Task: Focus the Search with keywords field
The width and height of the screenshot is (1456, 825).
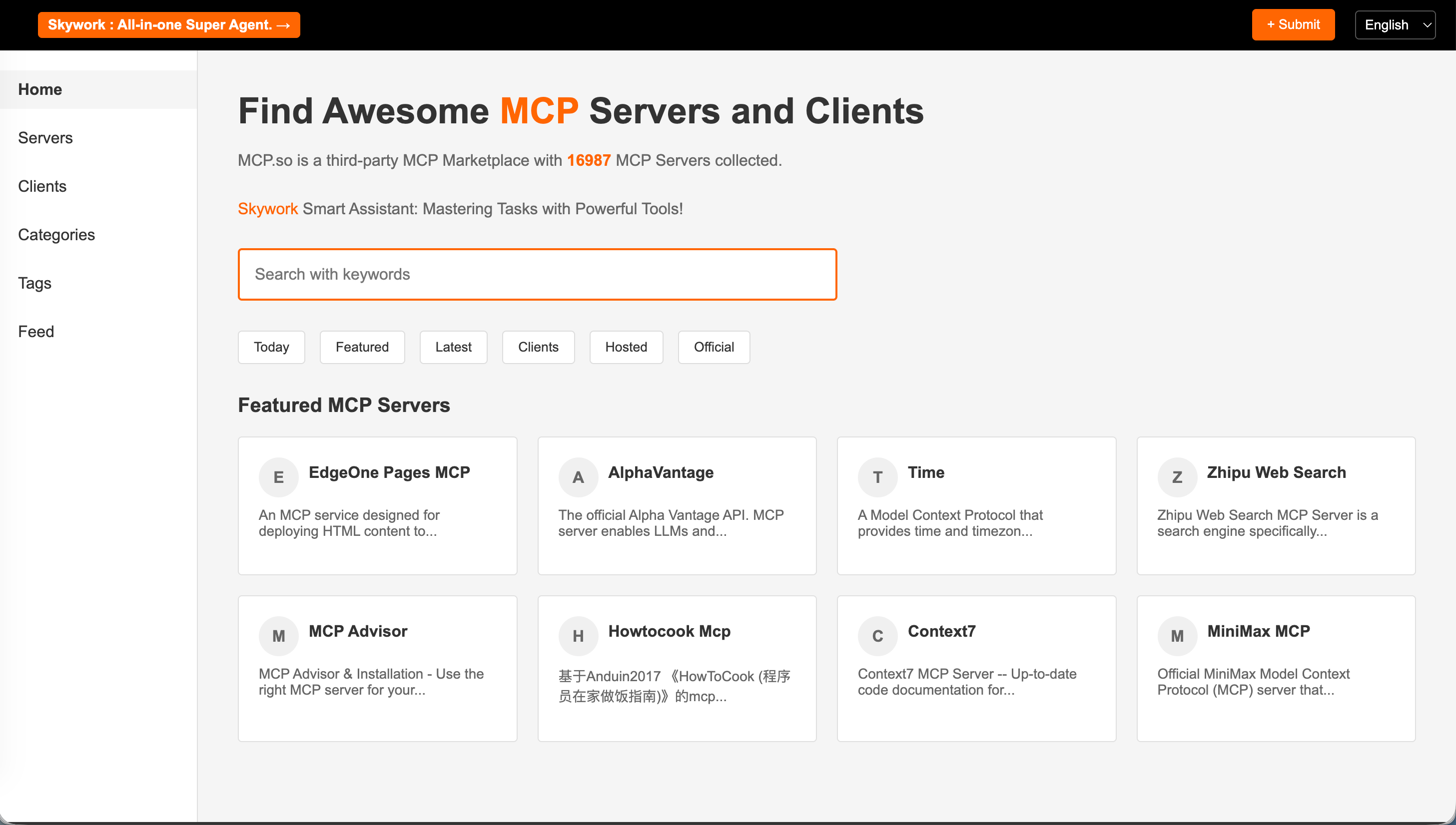Action: coord(537,274)
